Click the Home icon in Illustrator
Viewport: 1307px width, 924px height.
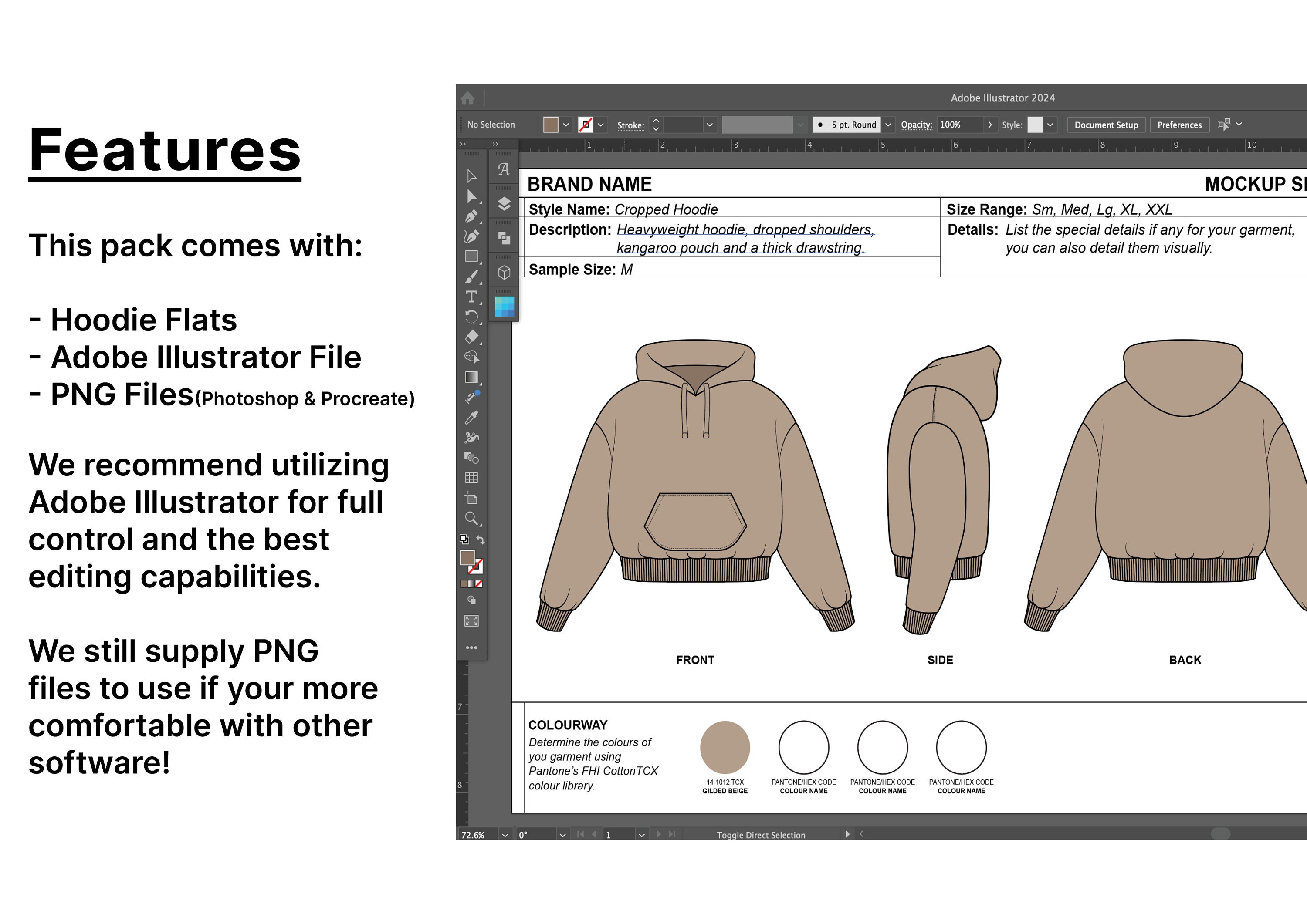(467, 98)
